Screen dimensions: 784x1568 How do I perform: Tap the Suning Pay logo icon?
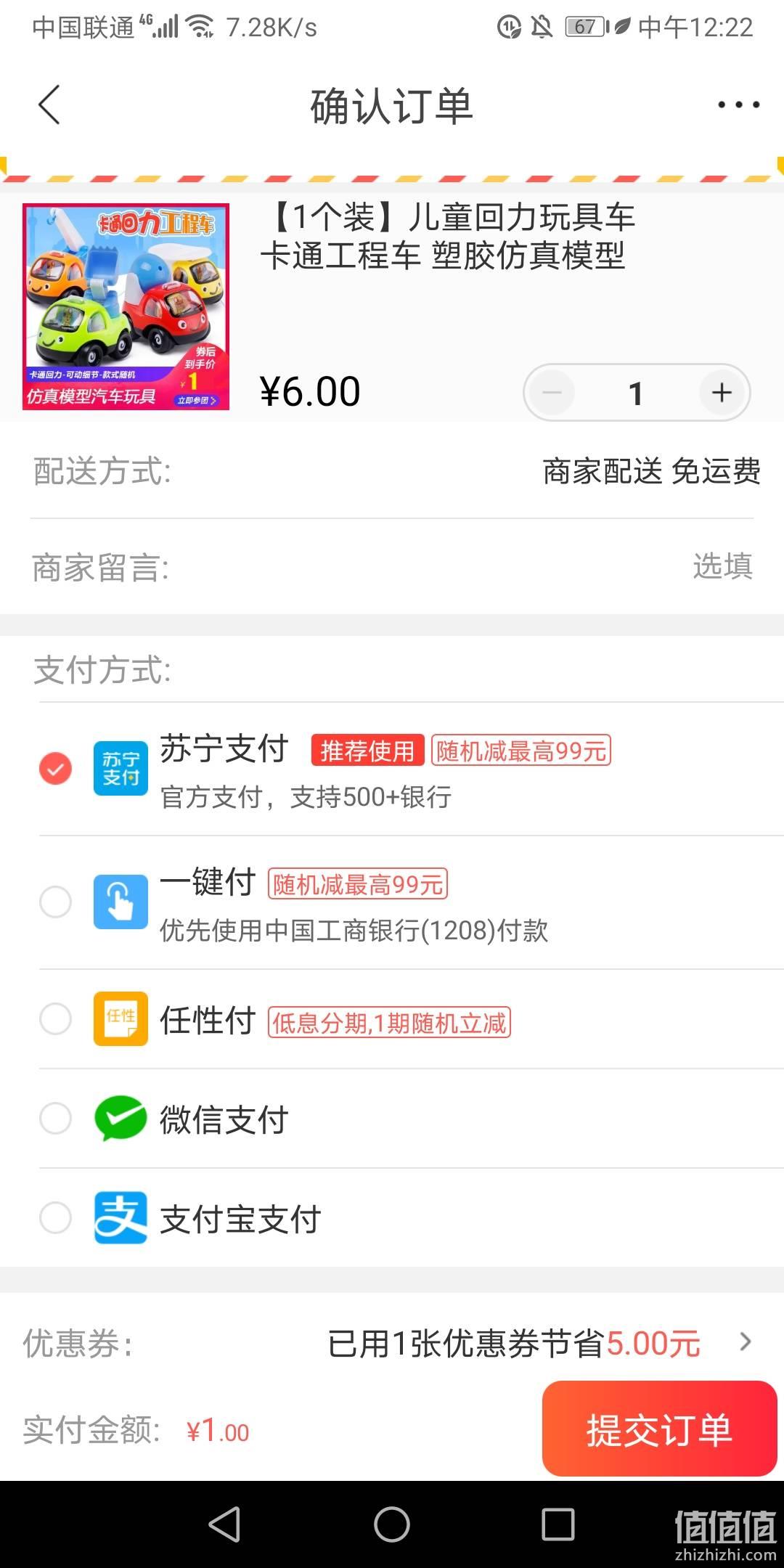tap(121, 769)
